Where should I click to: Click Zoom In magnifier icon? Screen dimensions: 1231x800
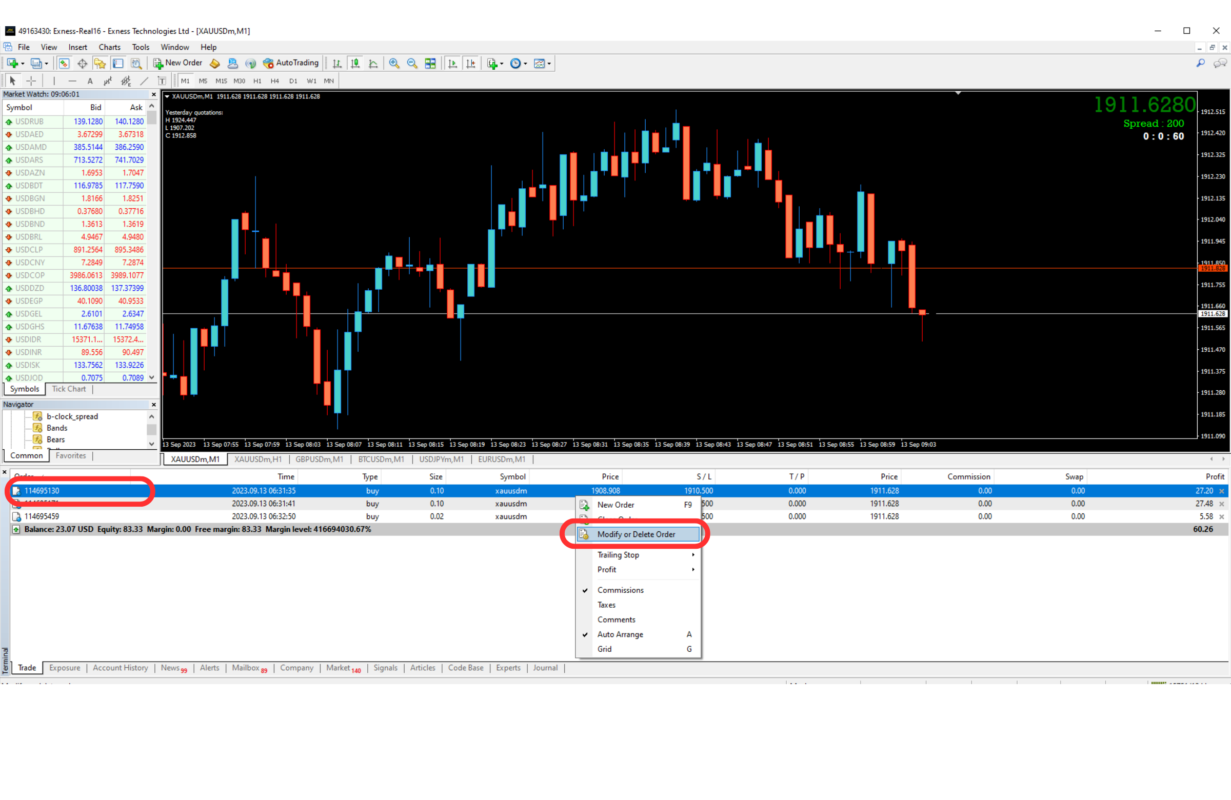(x=394, y=63)
